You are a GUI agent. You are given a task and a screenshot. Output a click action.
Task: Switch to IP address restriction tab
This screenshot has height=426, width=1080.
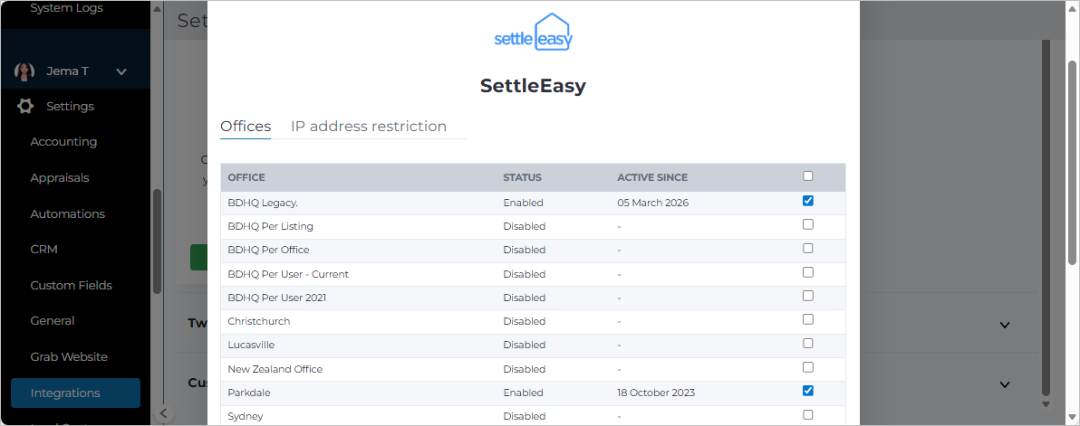[368, 126]
